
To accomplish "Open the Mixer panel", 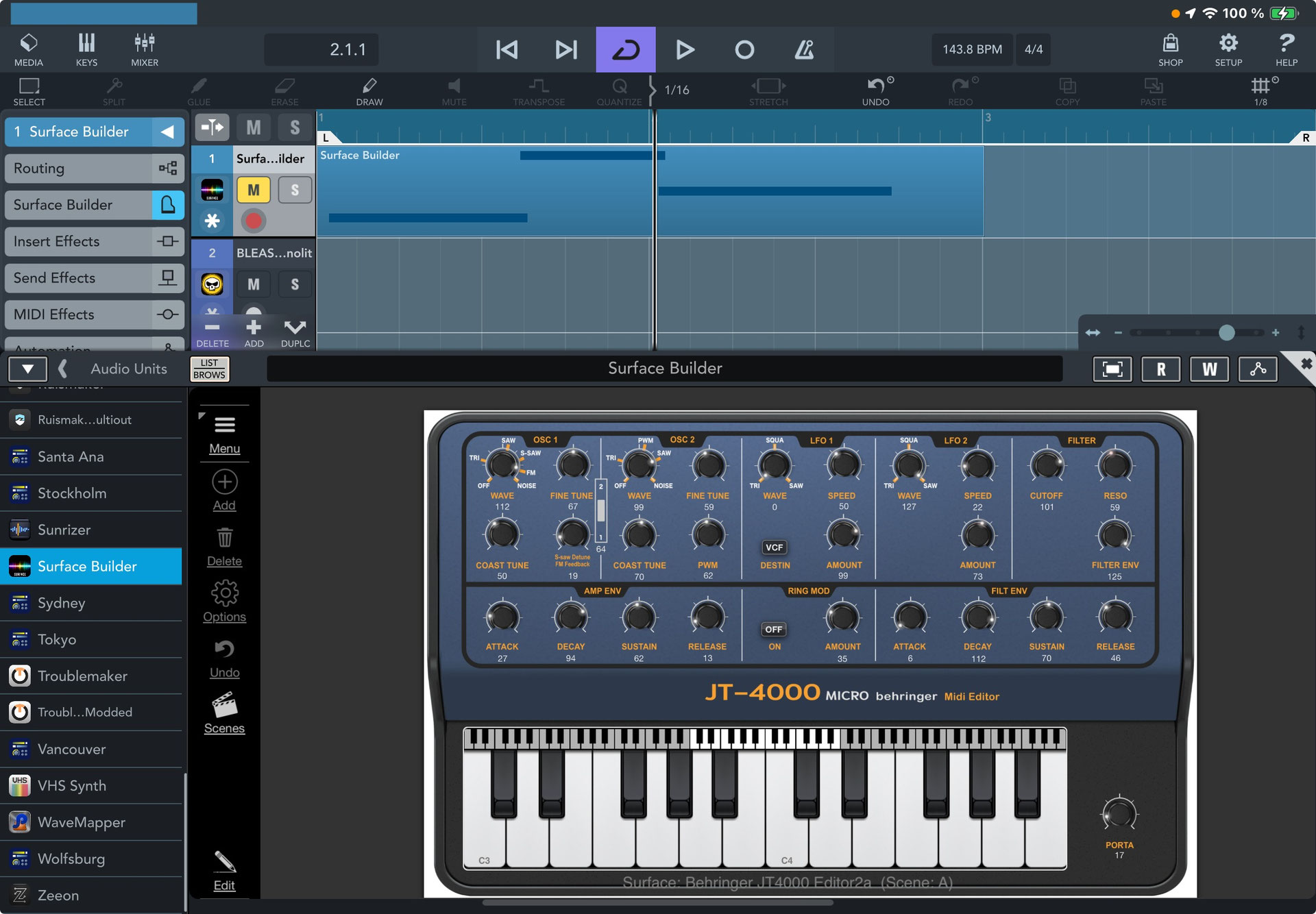I will (145, 48).
